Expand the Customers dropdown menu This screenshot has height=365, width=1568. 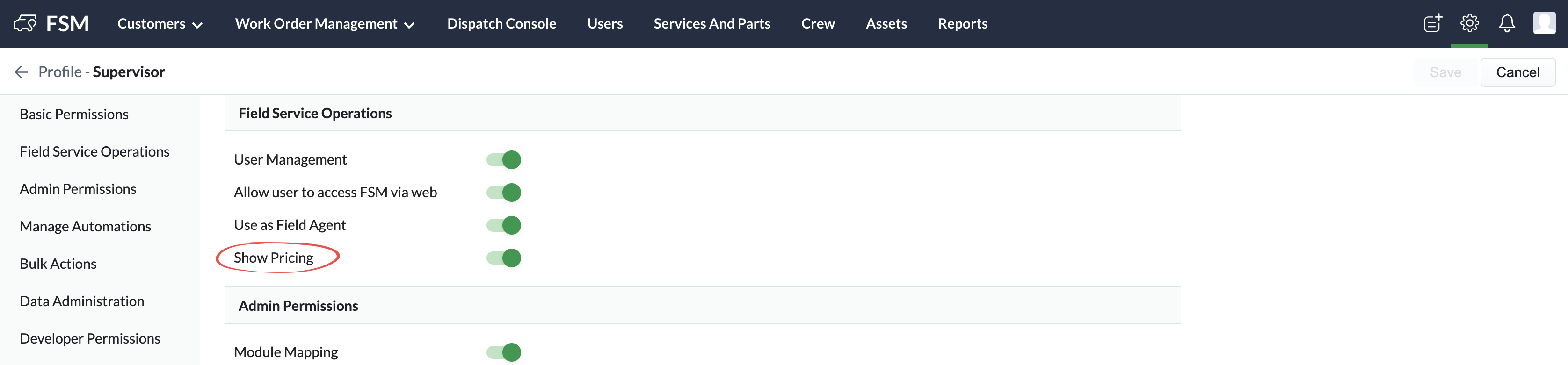[x=160, y=24]
